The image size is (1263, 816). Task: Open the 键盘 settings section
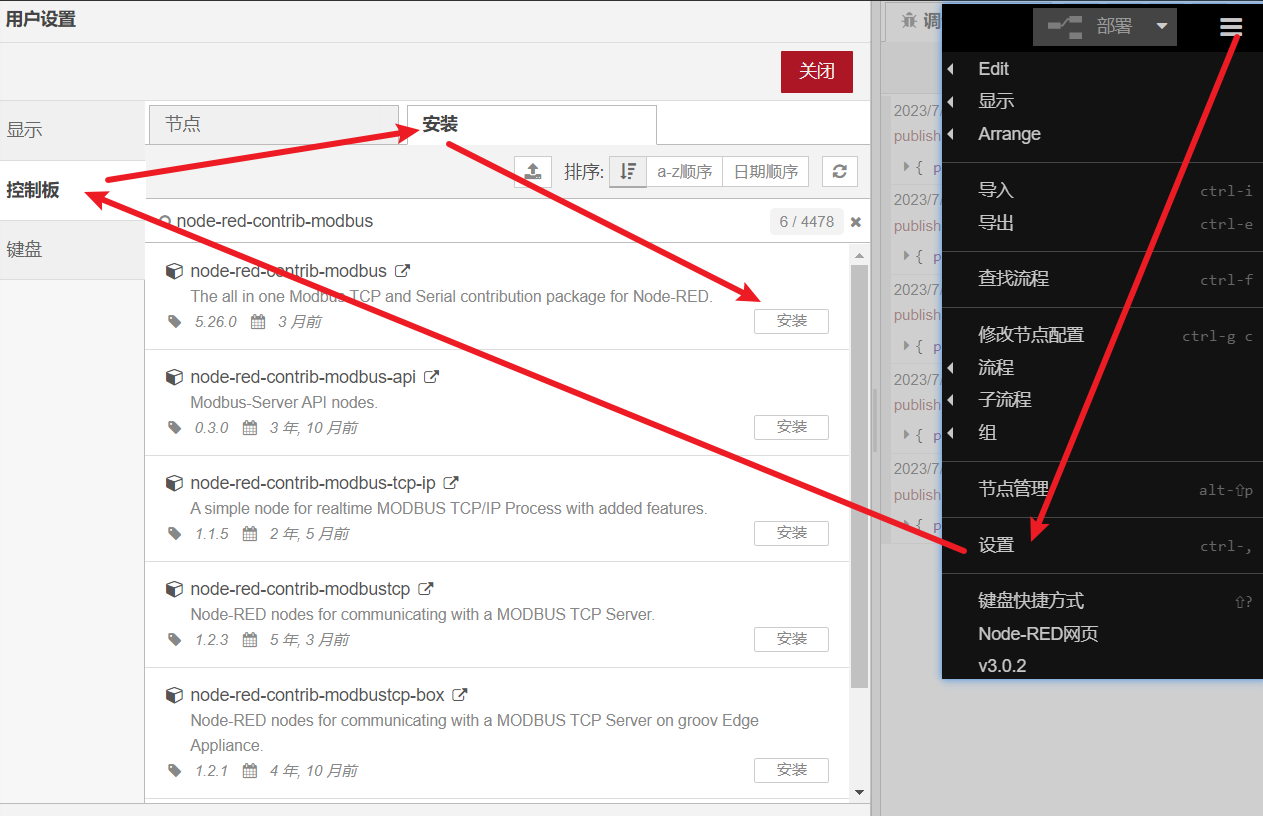pyautogui.click(x=72, y=250)
